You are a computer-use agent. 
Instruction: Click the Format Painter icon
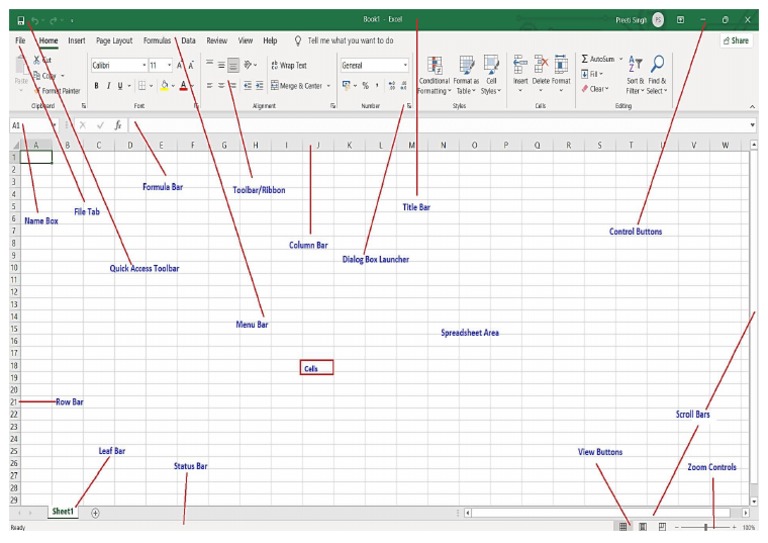click(x=36, y=90)
